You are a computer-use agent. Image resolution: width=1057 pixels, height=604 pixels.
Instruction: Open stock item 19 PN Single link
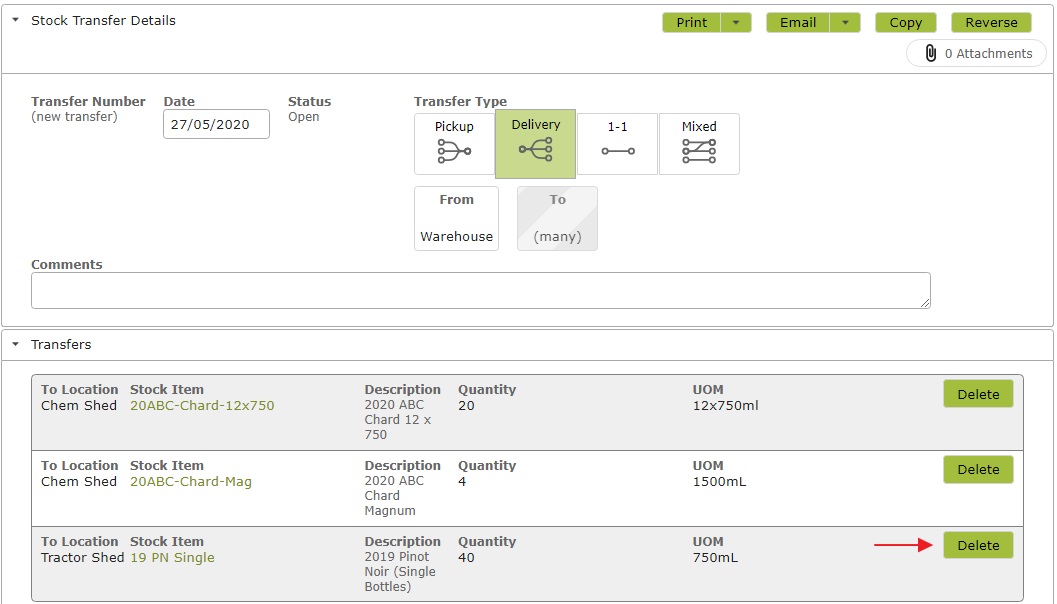click(x=173, y=557)
